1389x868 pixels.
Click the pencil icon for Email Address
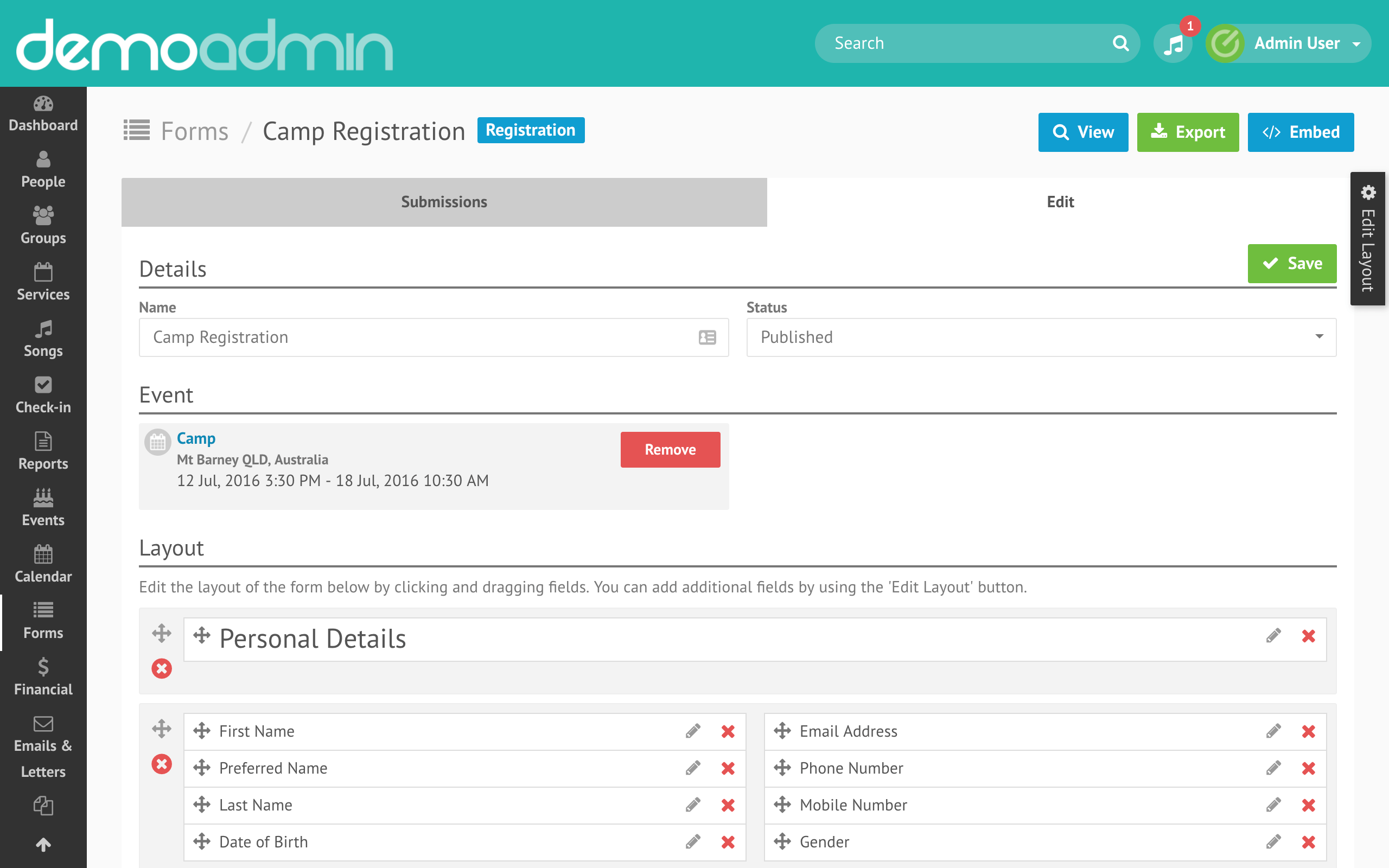(1273, 731)
